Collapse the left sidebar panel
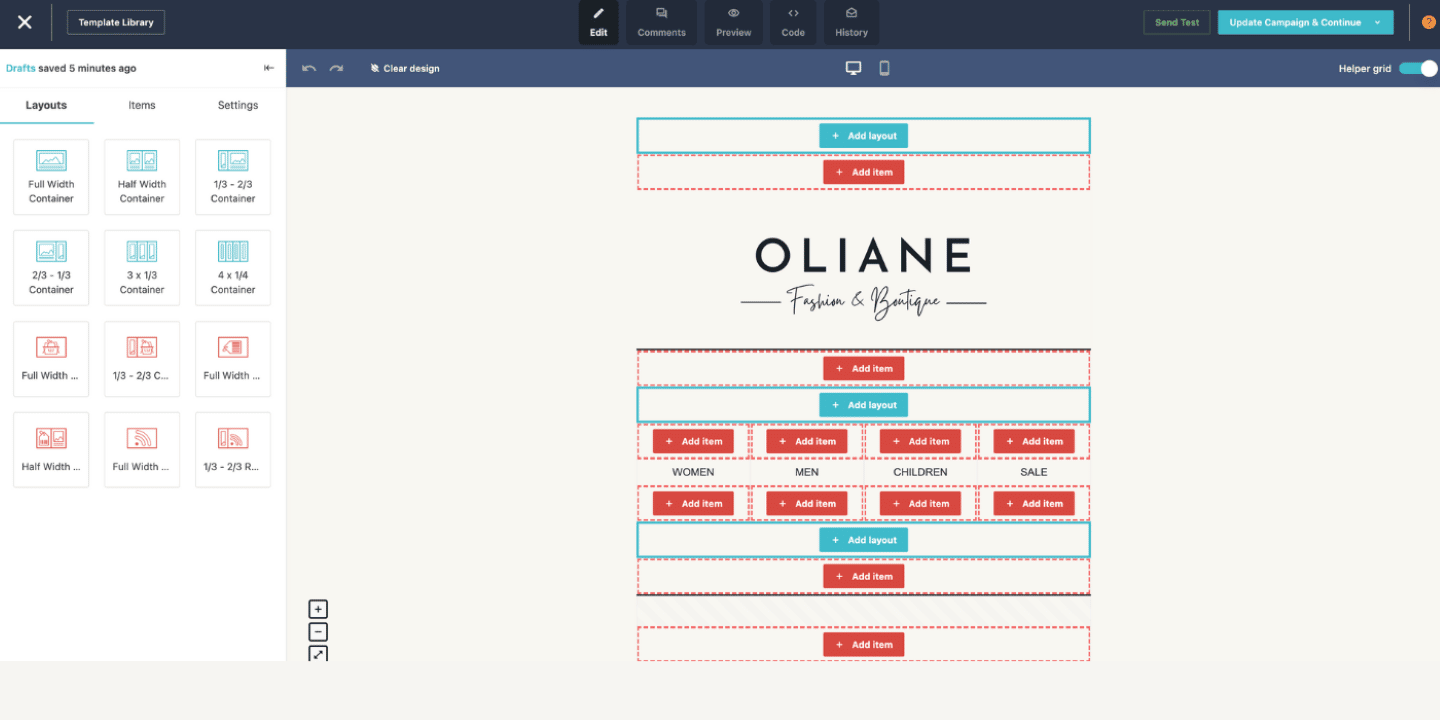This screenshot has height=720, width=1440. [x=269, y=68]
